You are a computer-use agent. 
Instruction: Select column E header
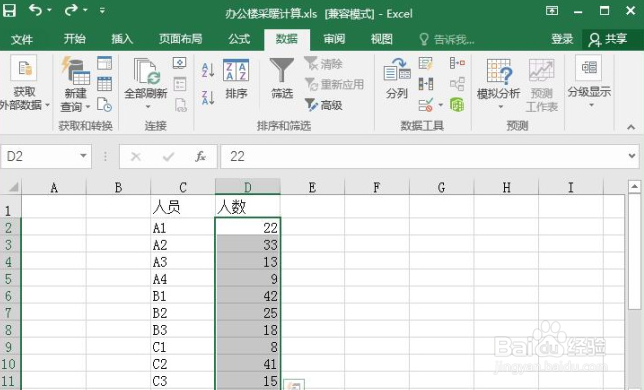[x=312, y=187]
